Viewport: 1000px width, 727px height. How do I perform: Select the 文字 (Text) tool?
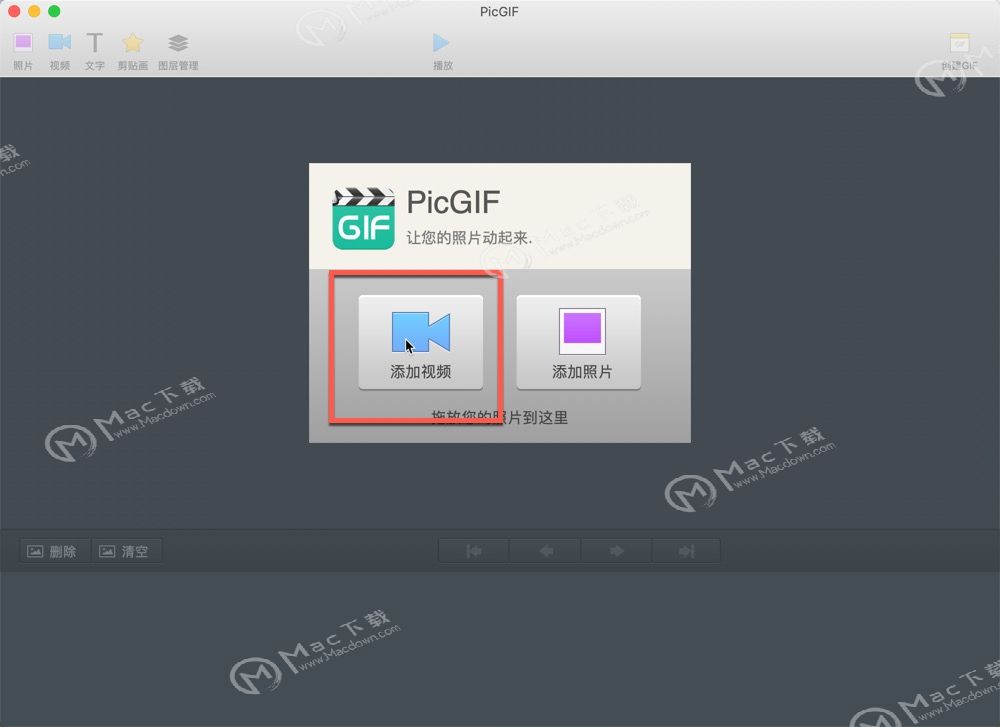[94, 50]
